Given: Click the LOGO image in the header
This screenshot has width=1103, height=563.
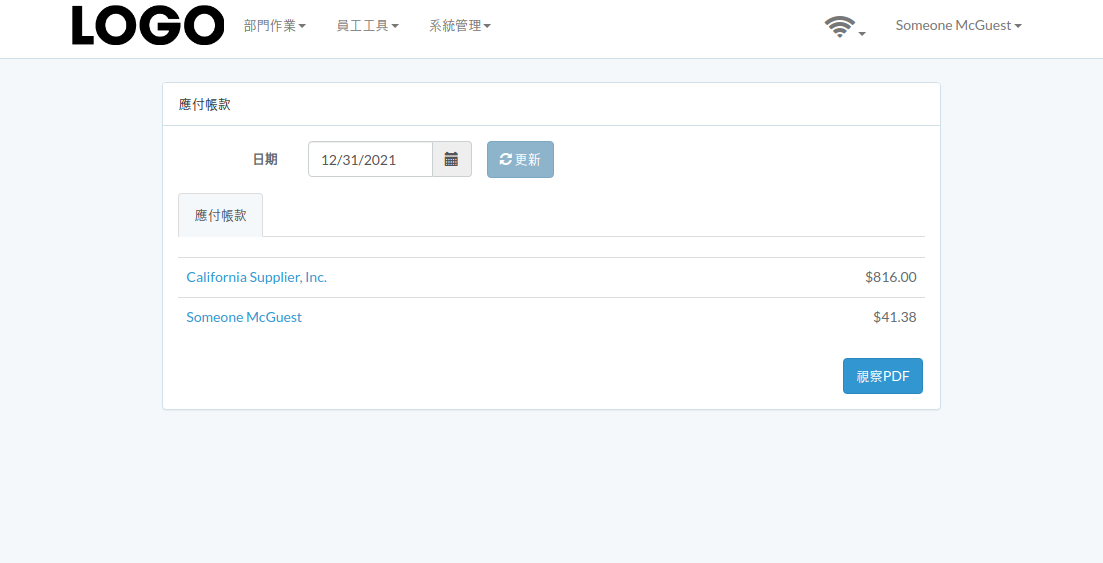Looking at the screenshot, I should coord(148,25).
